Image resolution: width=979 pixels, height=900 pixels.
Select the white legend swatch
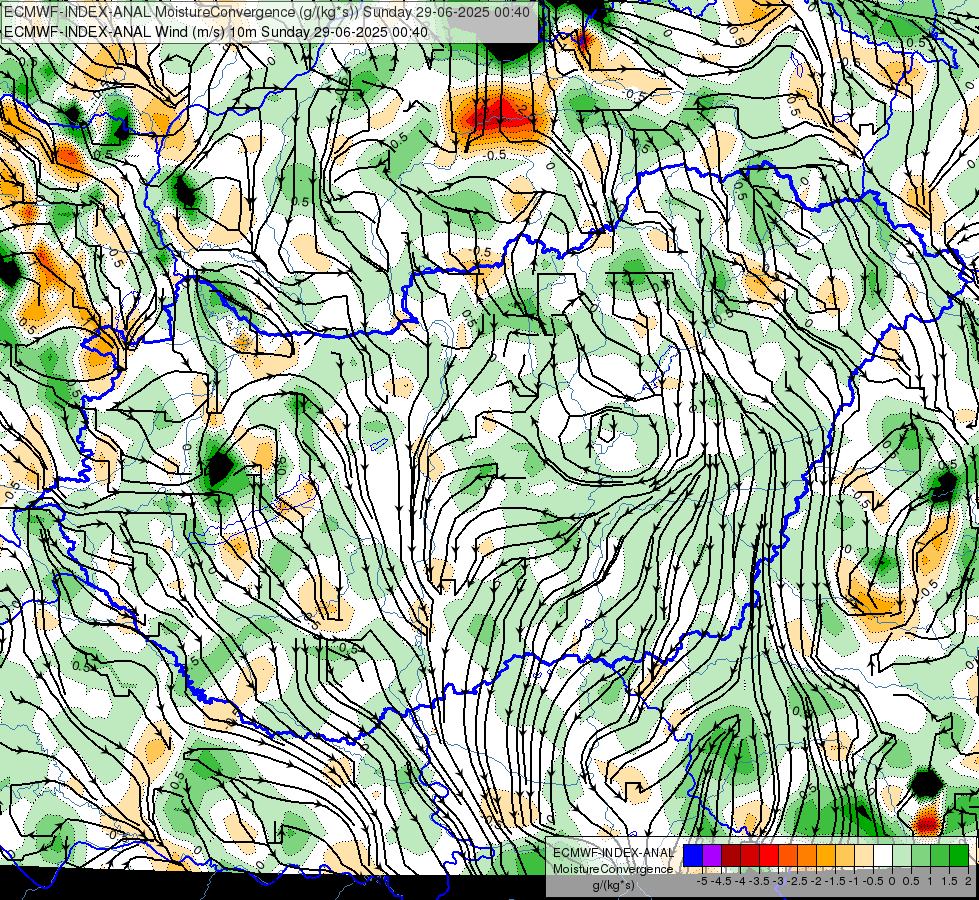(x=883, y=855)
